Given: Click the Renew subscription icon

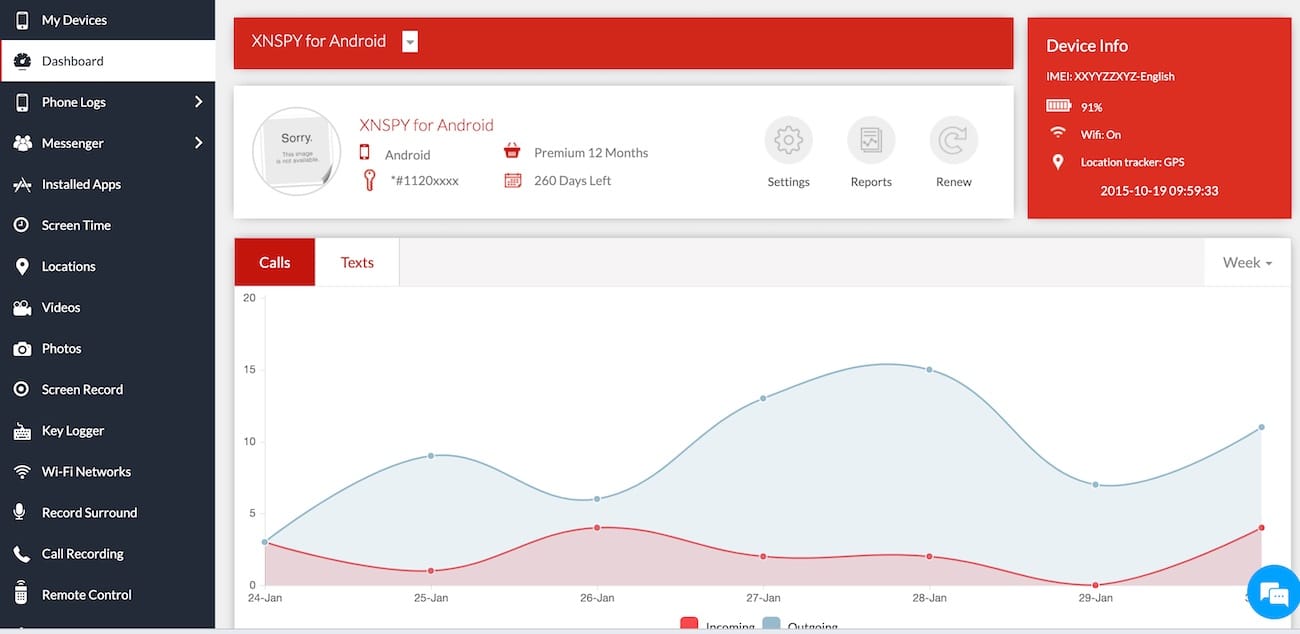Looking at the screenshot, I should pos(953,141).
